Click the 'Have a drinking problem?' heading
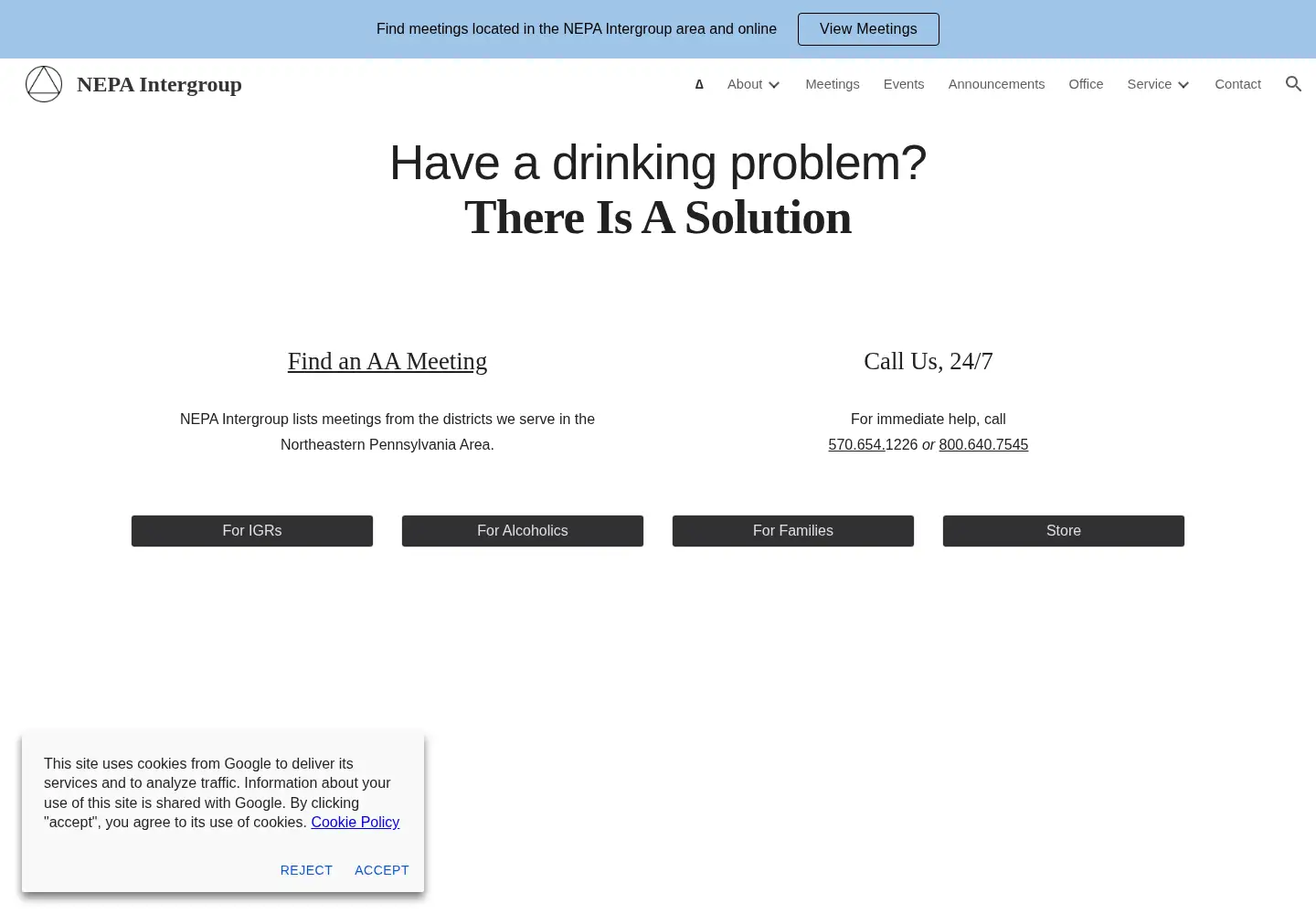The height and width of the screenshot is (914, 1316). tap(658, 163)
